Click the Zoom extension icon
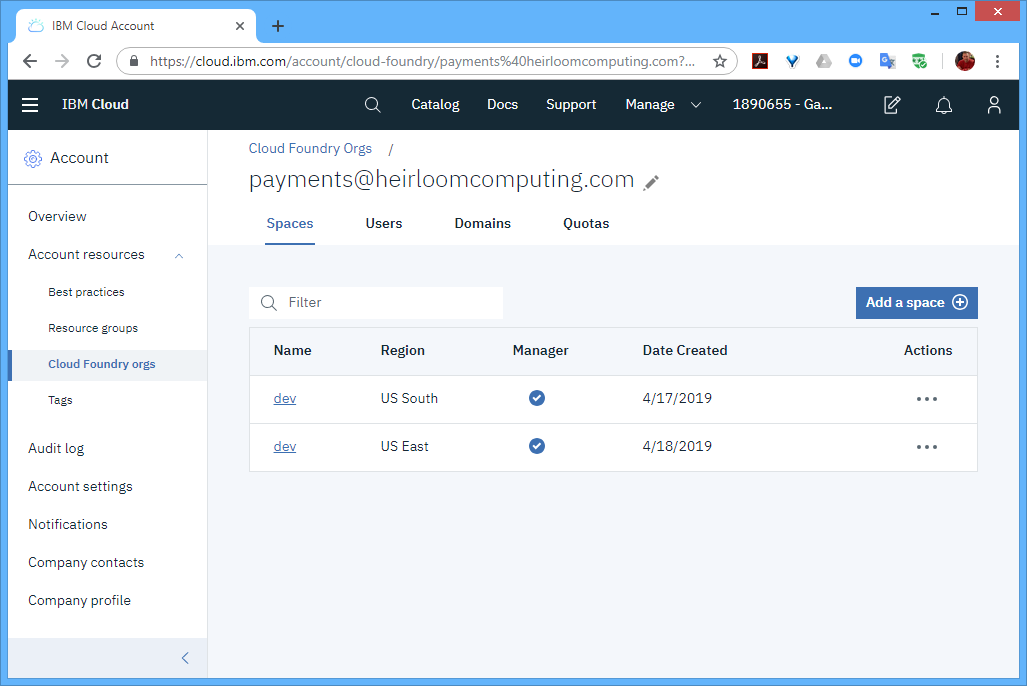This screenshot has height=686, width=1027. click(855, 61)
